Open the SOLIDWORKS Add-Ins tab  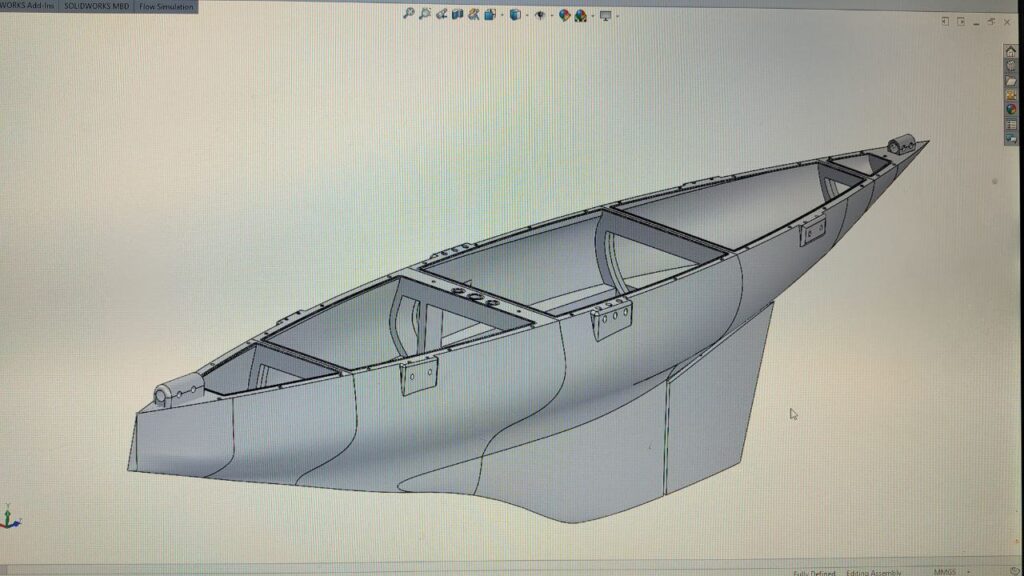coord(27,6)
